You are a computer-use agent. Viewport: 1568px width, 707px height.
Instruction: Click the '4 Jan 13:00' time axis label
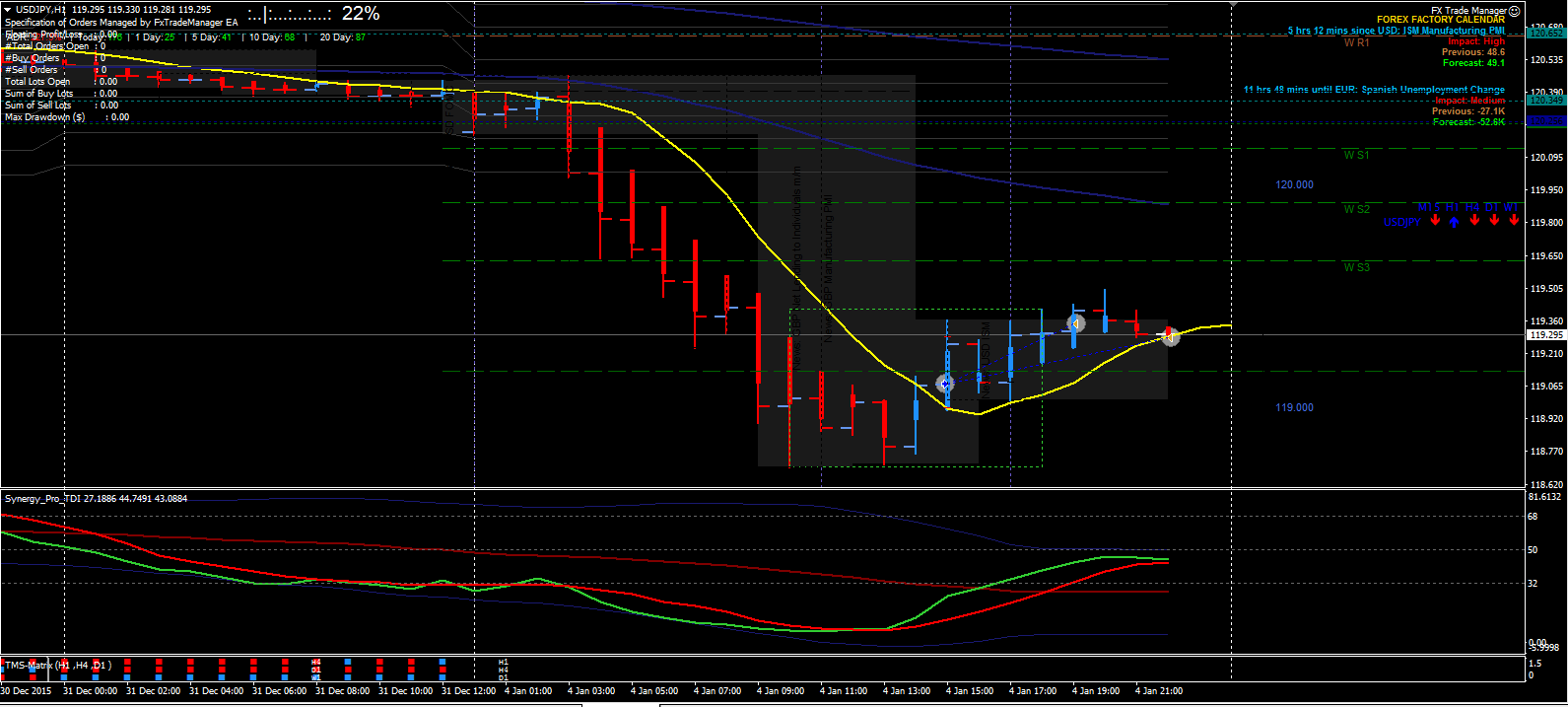pyautogui.click(x=907, y=691)
